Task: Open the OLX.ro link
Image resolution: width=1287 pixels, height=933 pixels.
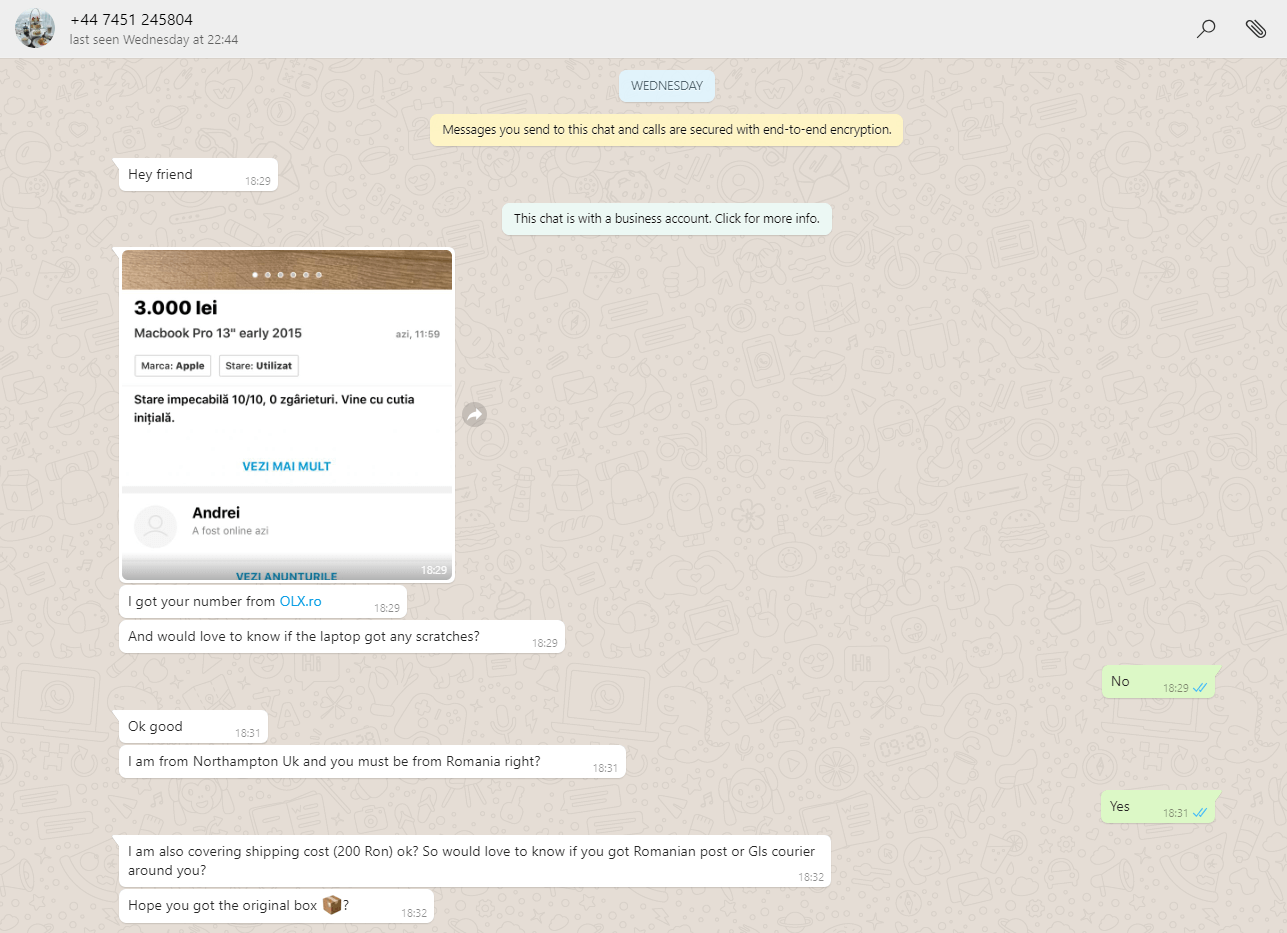Action: 300,602
